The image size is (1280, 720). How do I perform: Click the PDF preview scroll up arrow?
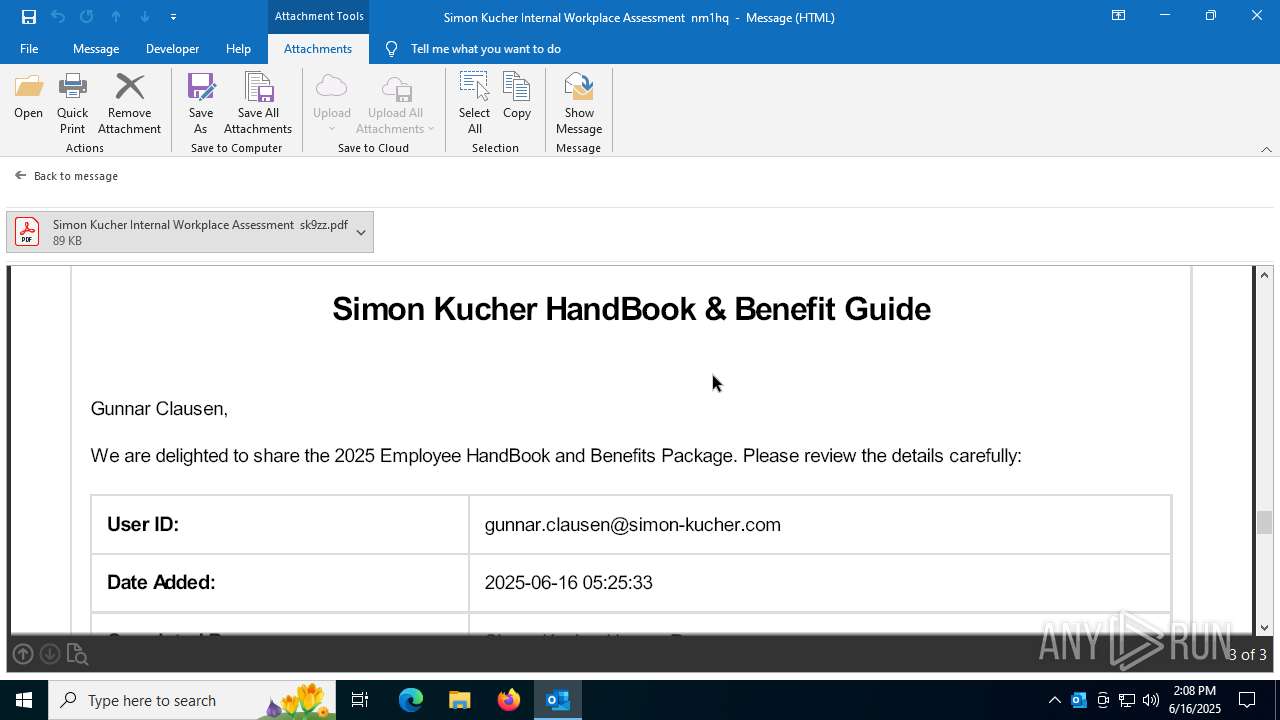click(1265, 275)
